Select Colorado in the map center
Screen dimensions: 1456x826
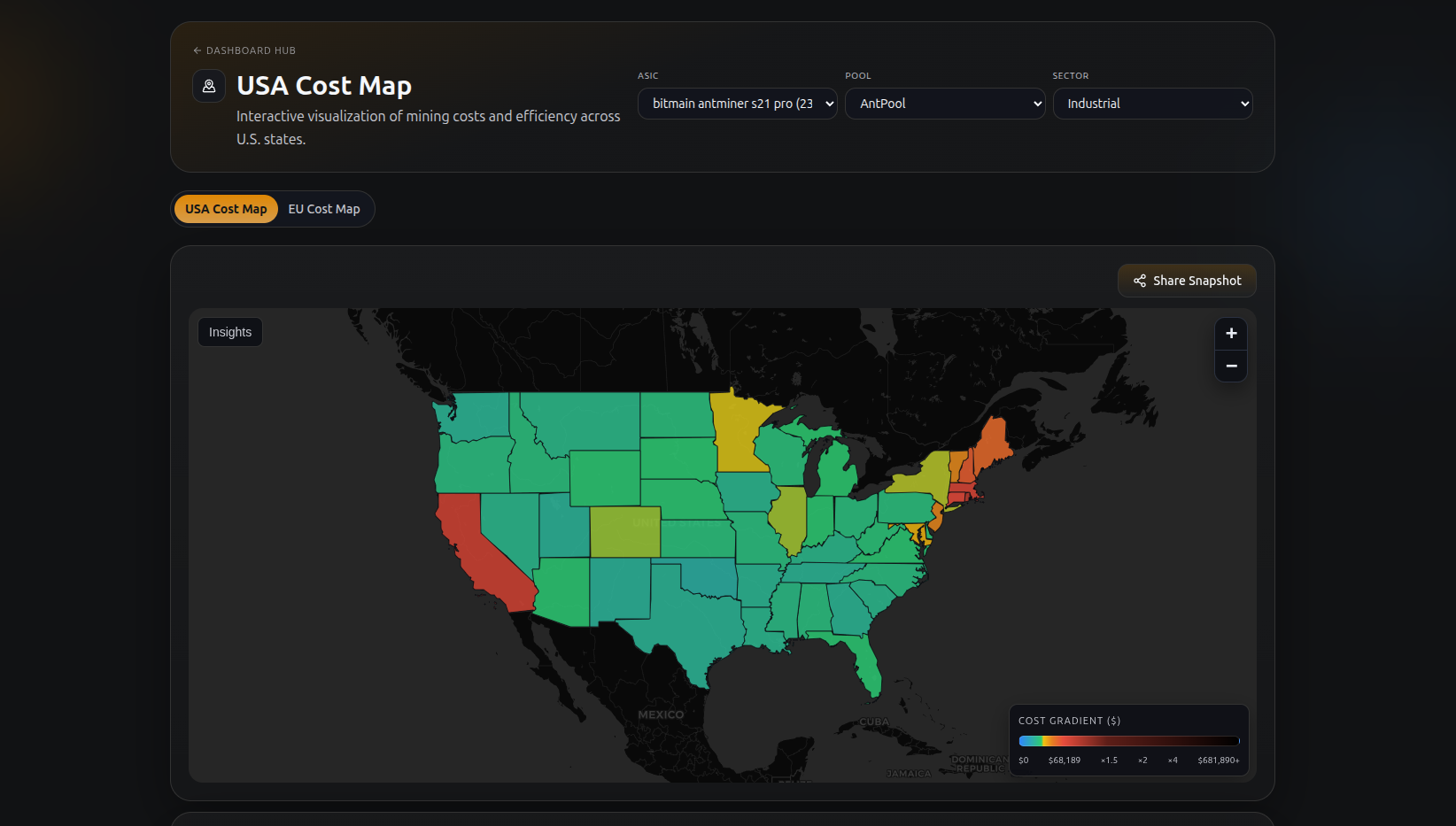(624, 531)
